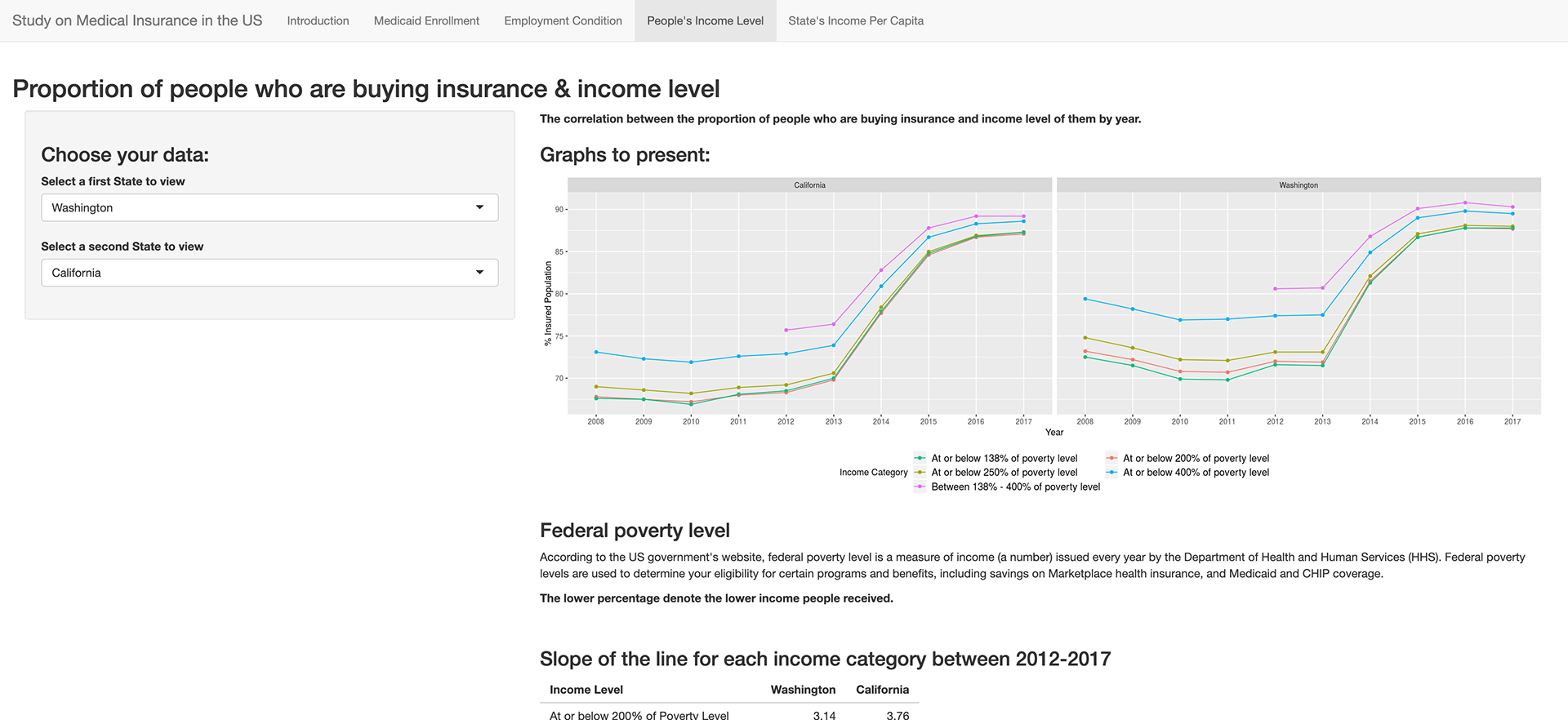The image size is (1568, 720).
Task: Click the California field in second State selector
Action: pyautogui.click(x=269, y=273)
